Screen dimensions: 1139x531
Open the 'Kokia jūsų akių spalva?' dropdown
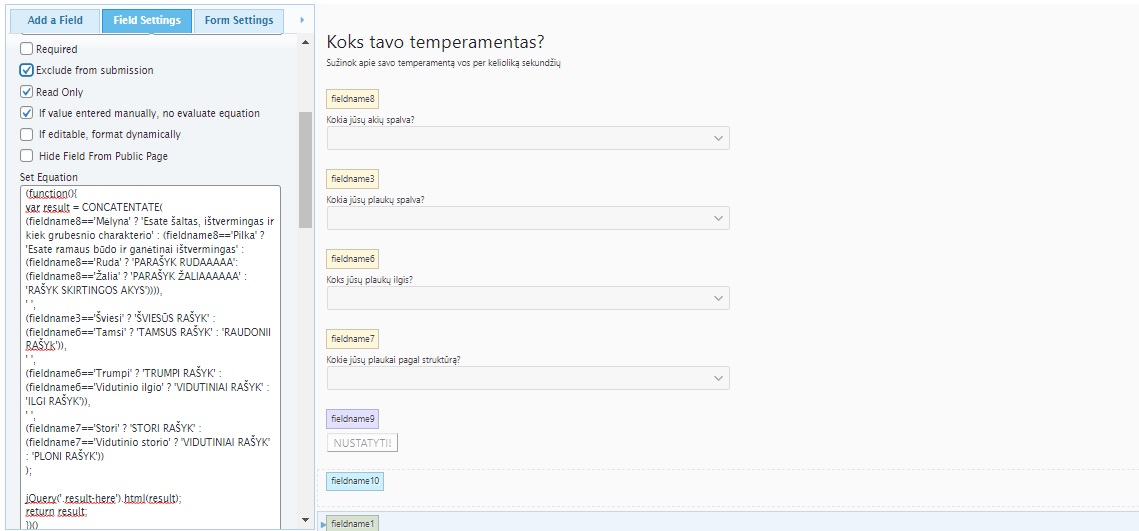point(528,138)
